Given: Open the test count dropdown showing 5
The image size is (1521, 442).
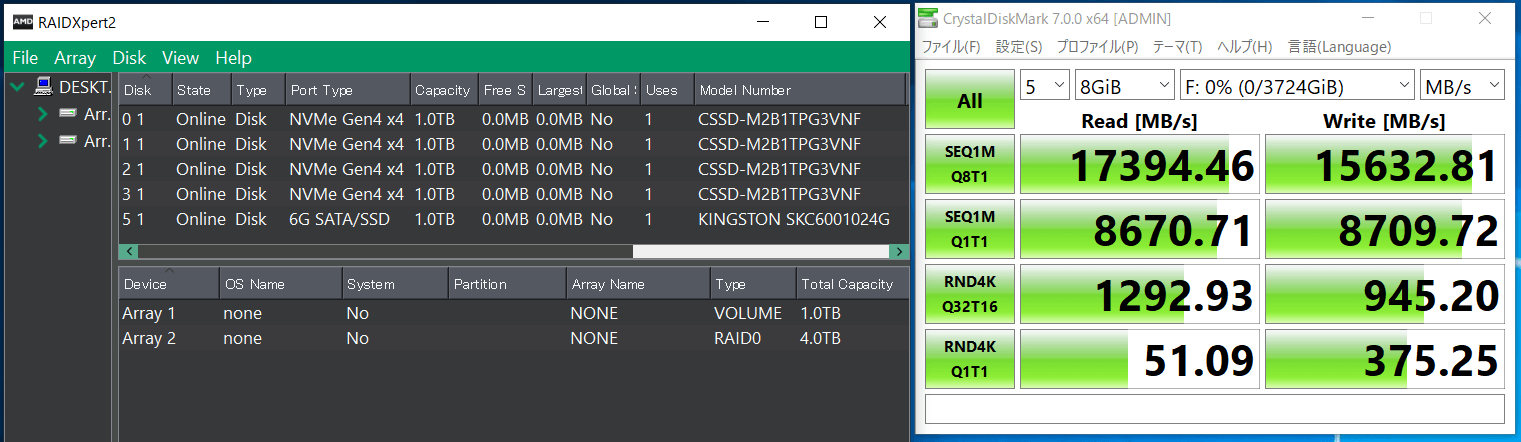Looking at the screenshot, I should [x=1044, y=86].
